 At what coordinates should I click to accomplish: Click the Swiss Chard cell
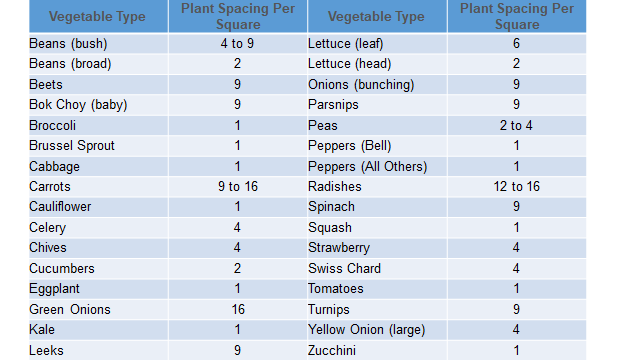pyautogui.click(x=344, y=268)
